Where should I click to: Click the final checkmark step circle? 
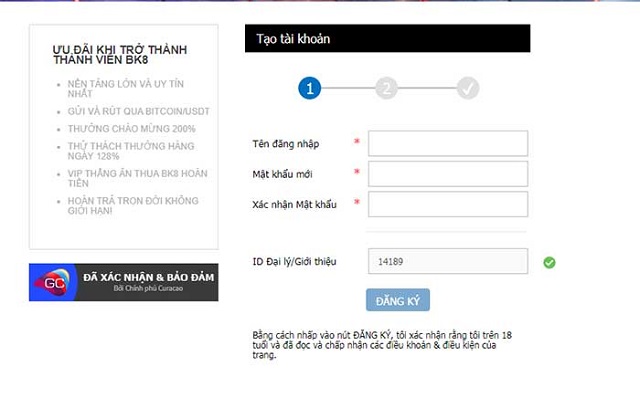[x=468, y=88]
